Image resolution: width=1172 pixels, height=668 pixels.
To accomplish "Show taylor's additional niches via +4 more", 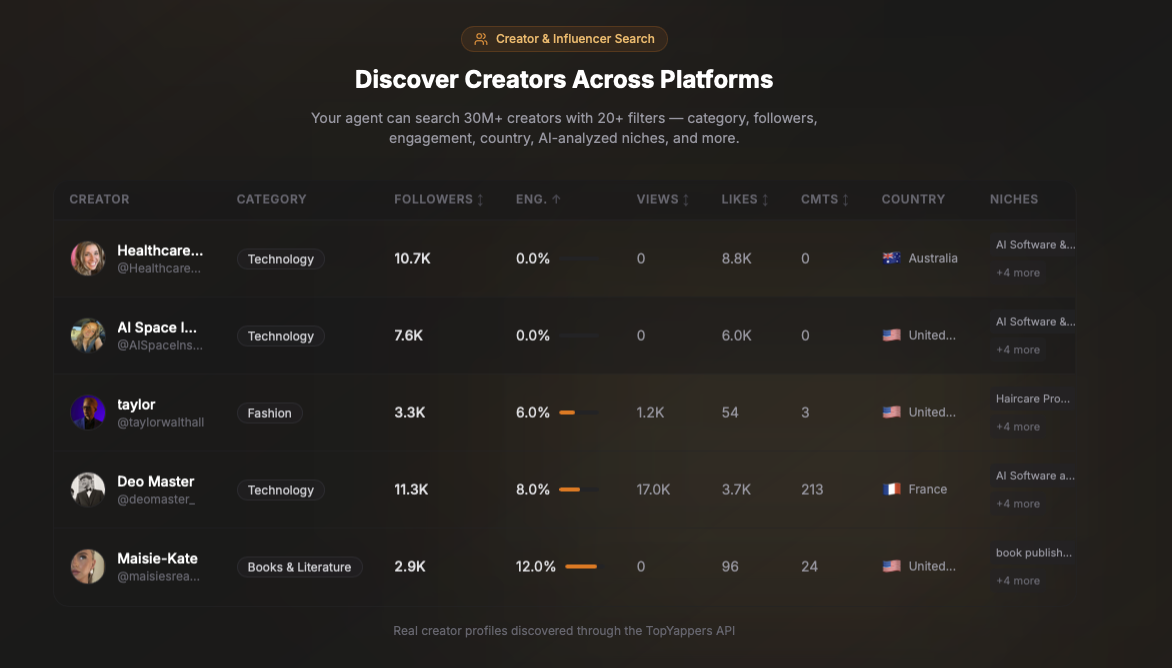I will 1017,426.
